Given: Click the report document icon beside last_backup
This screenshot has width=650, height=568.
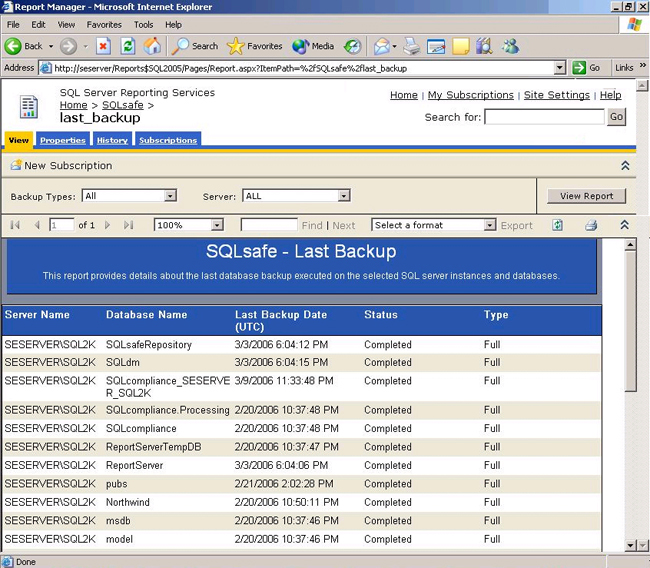Looking at the screenshot, I should 29,107.
